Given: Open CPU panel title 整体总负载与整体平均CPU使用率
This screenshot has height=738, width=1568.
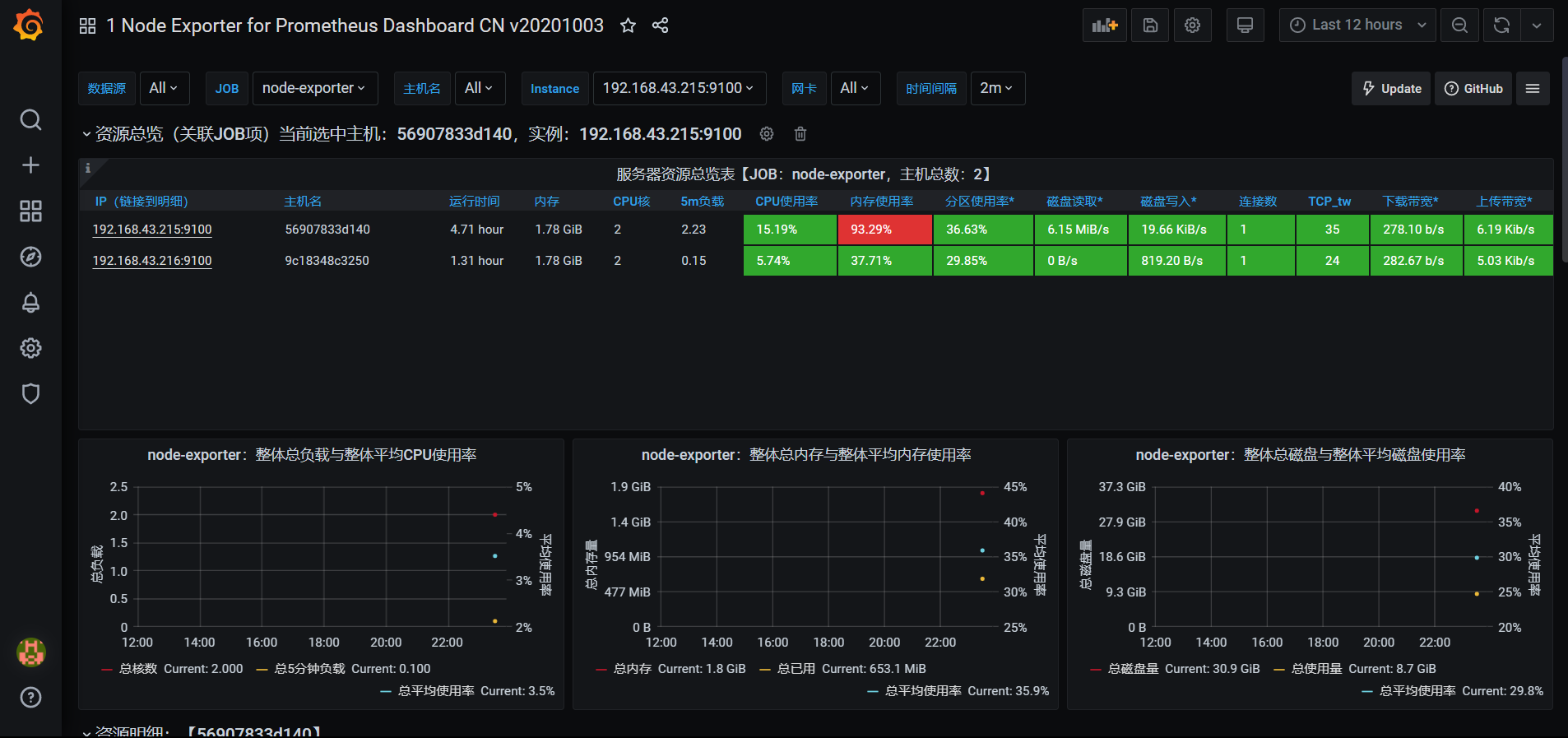Looking at the screenshot, I should [312, 455].
